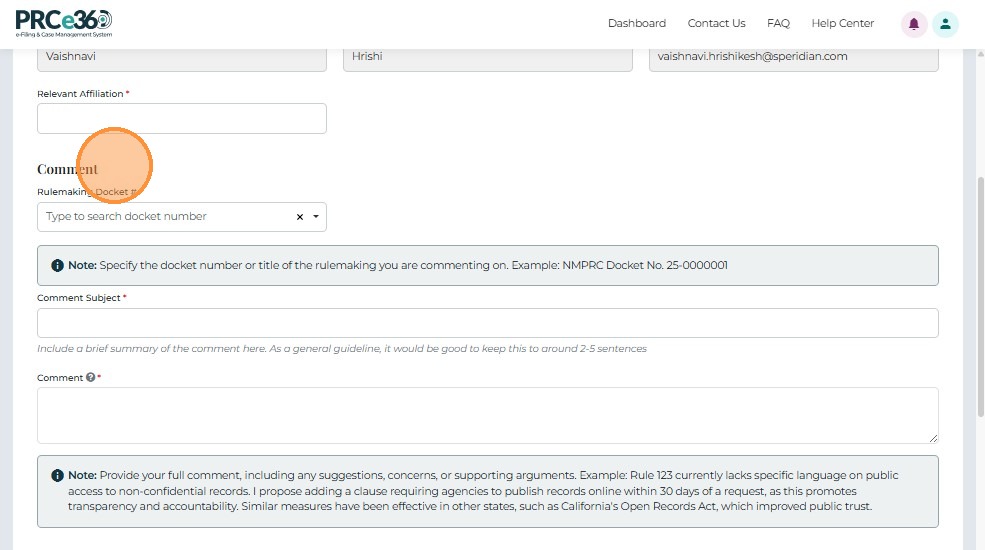This screenshot has width=985, height=550.
Task: Click the info icon in the docket note
Action: (x=57, y=266)
